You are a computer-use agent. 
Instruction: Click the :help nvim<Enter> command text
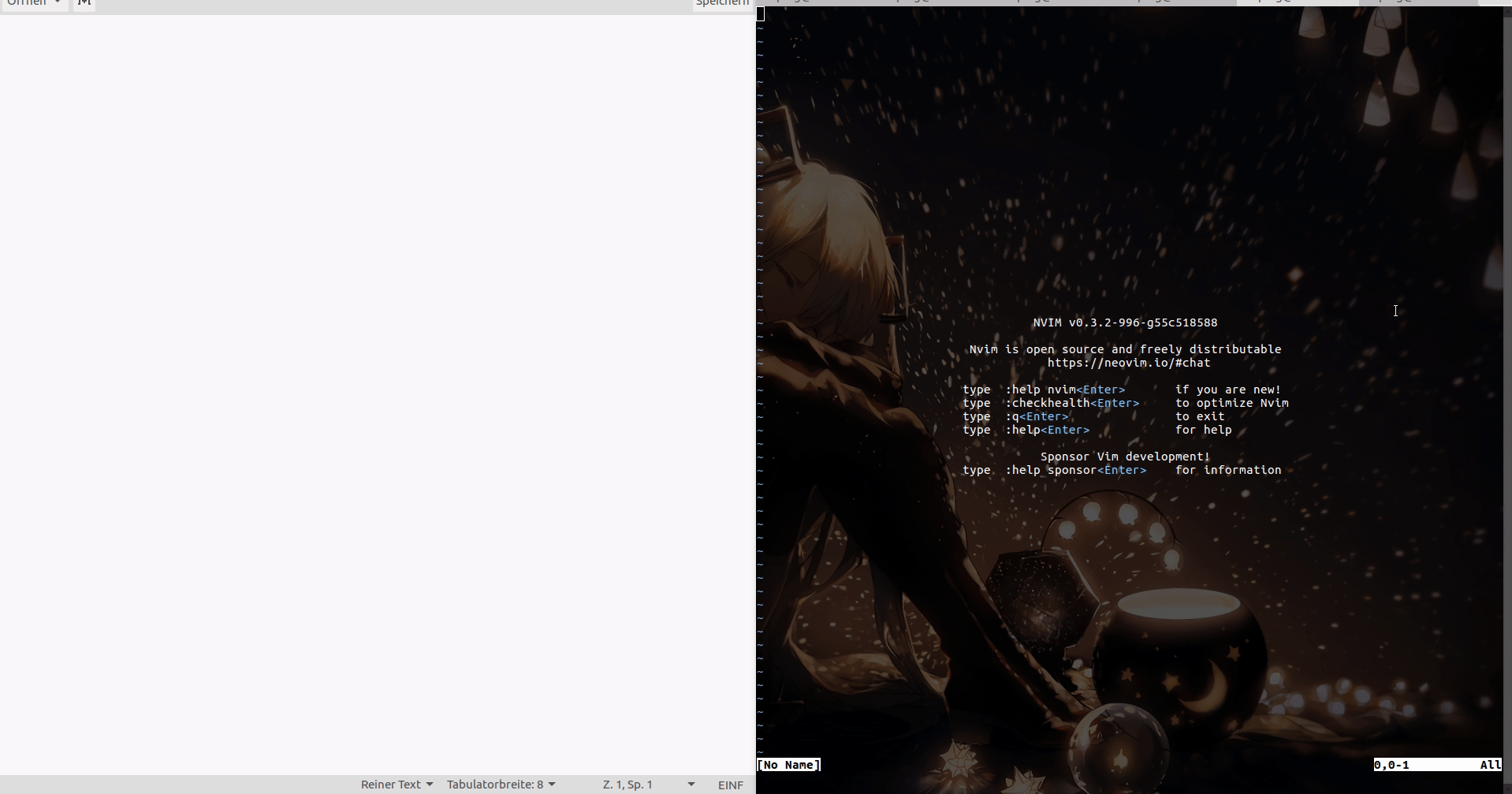[1065, 390]
